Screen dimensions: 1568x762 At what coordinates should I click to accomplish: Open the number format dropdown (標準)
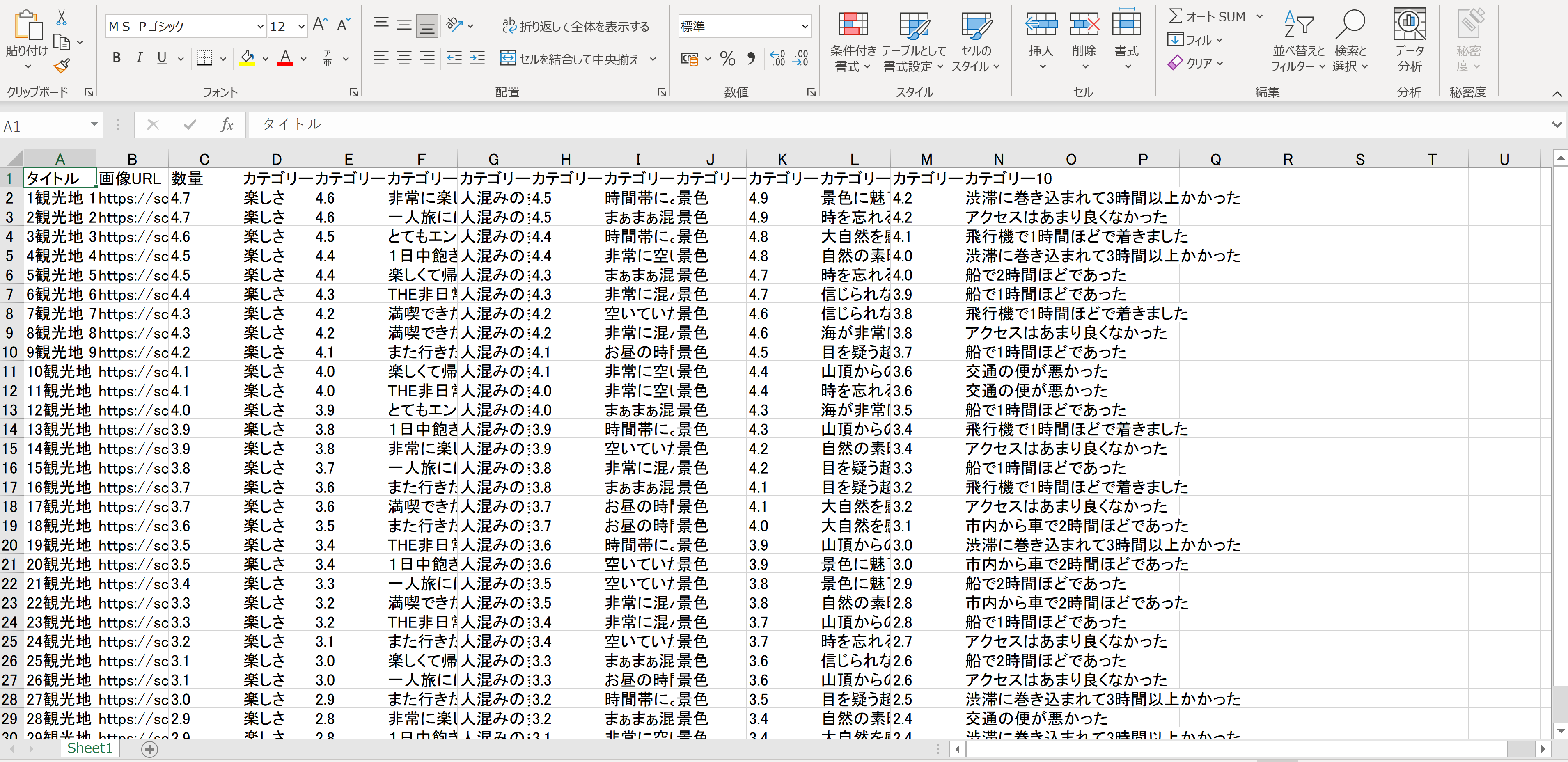pyautogui.click(x=805, y=26)
